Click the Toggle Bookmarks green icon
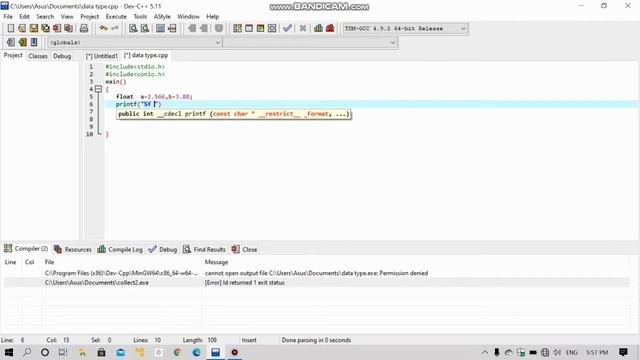640x360 pixels. (x=22, y=42)
